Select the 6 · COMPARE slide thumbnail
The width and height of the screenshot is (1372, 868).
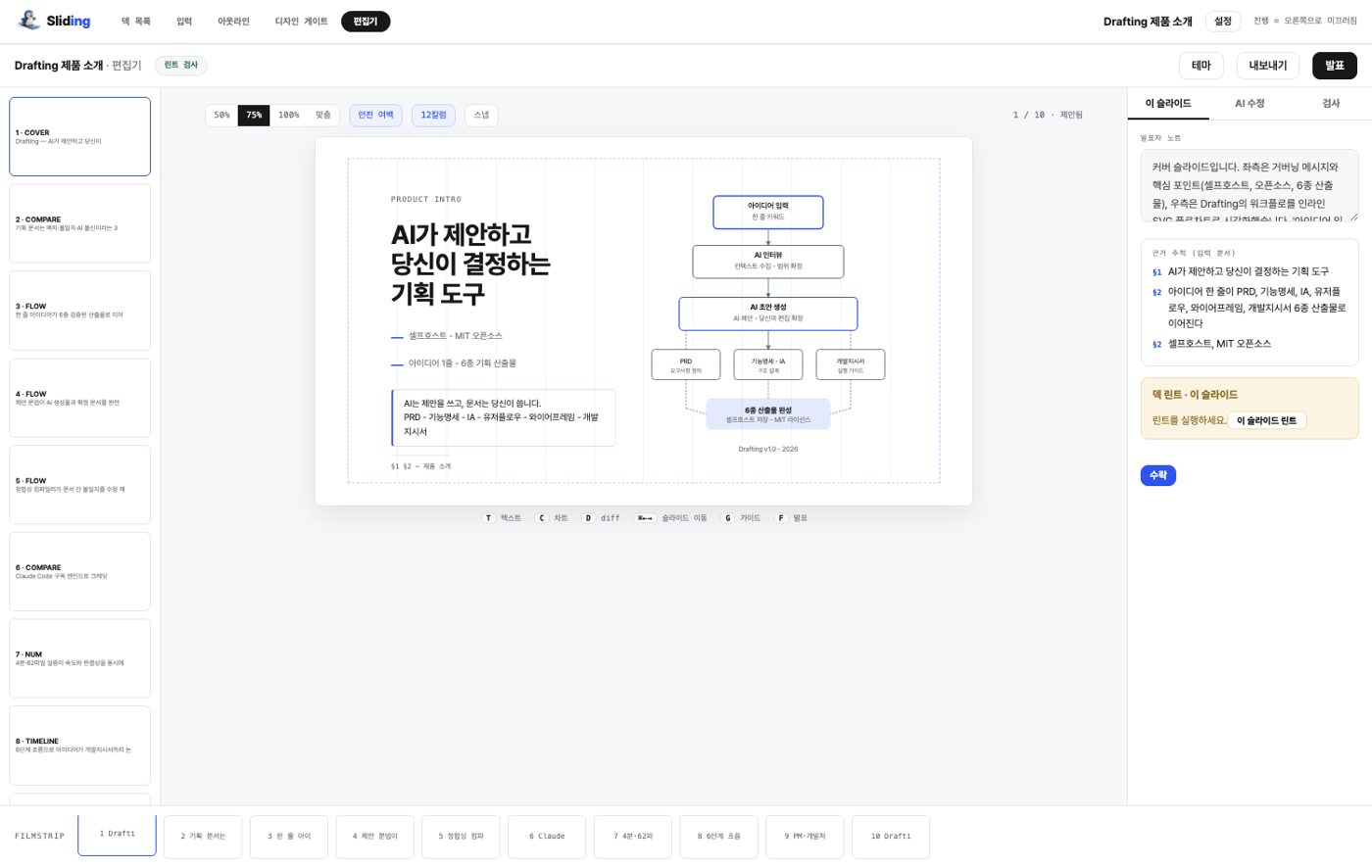pos(79,571)
